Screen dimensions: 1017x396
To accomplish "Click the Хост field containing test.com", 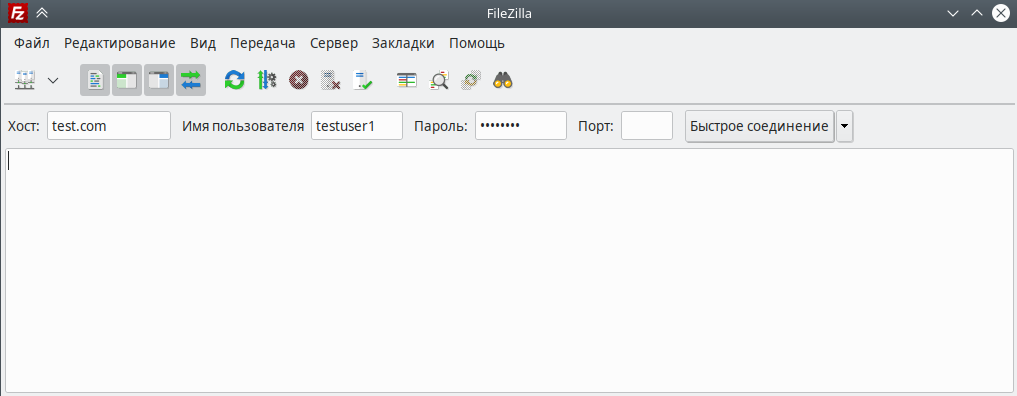I will [109, 126].
